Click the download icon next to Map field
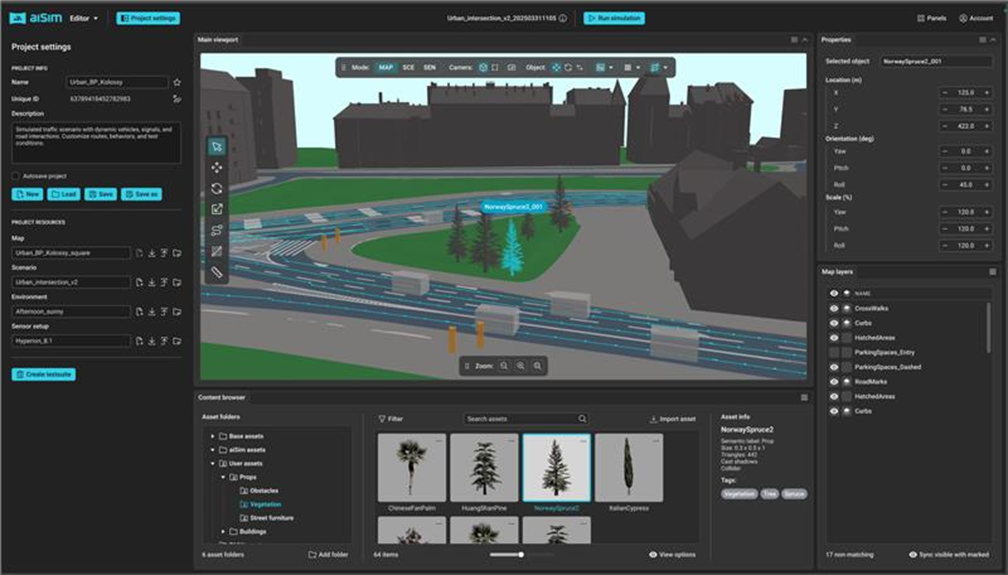The width and height of the screenshot is (1008, 575). [x=152, y=253]
